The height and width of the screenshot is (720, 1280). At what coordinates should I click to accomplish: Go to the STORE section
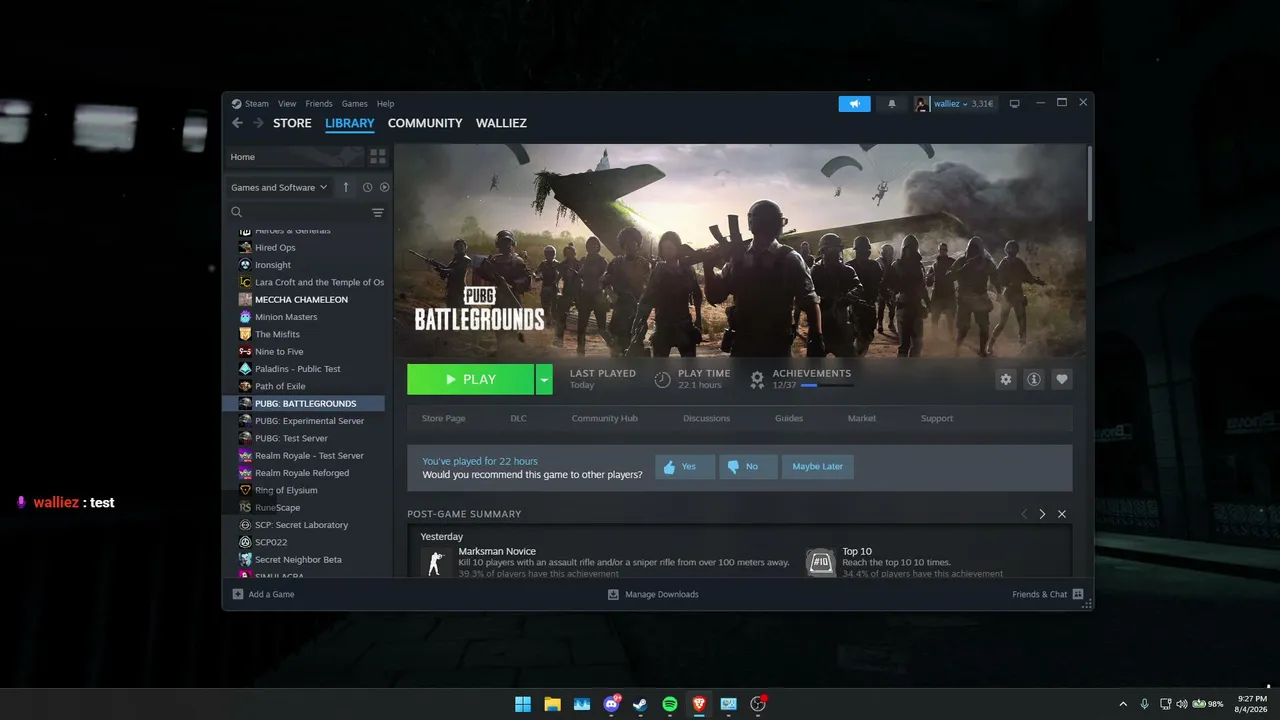point(292,123)
